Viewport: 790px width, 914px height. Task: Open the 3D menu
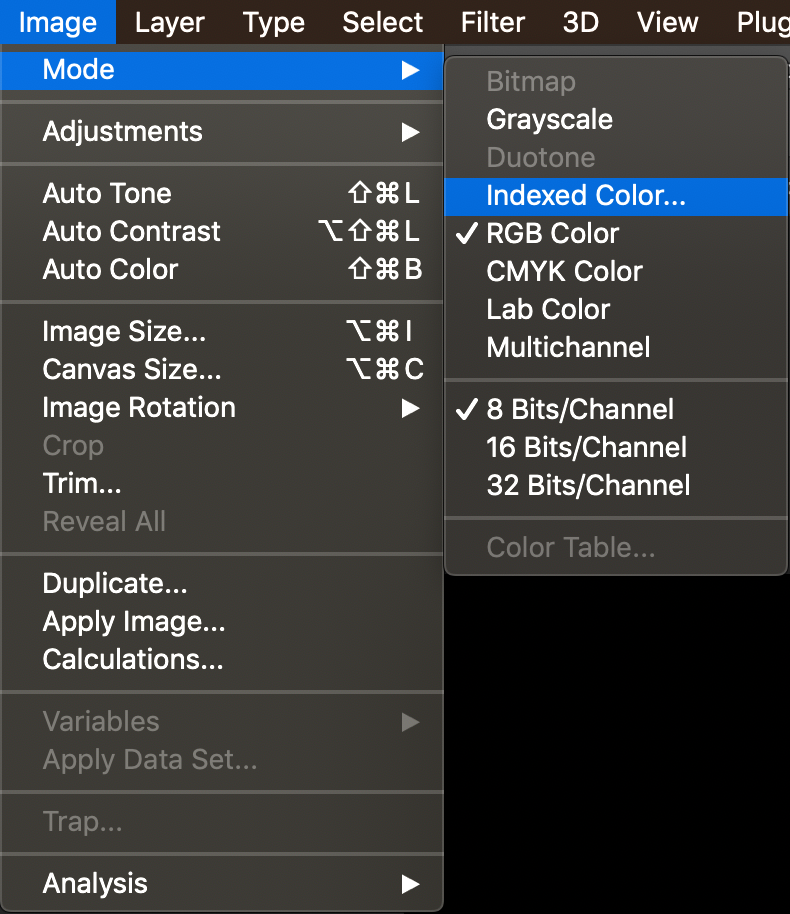581,23
